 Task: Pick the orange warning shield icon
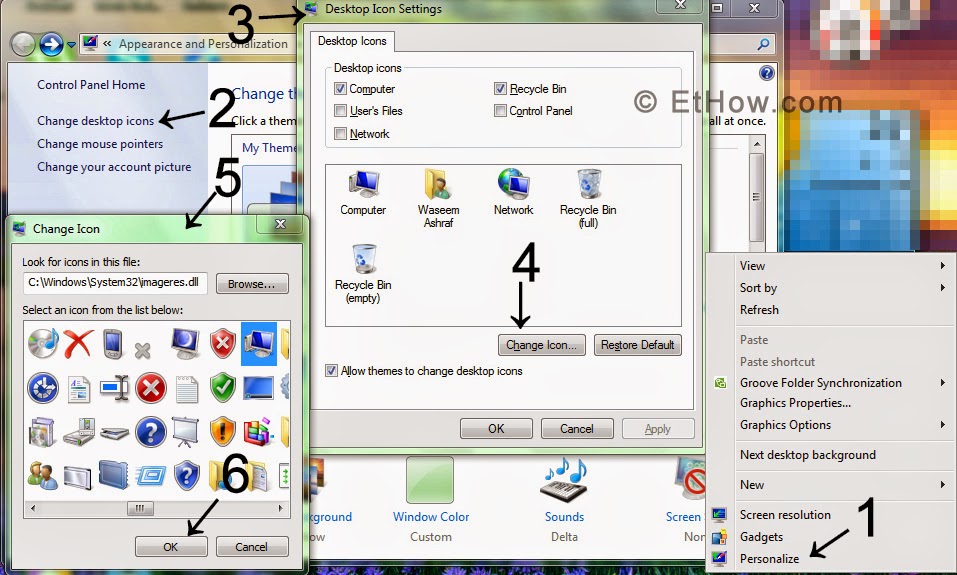click(223, 432)
